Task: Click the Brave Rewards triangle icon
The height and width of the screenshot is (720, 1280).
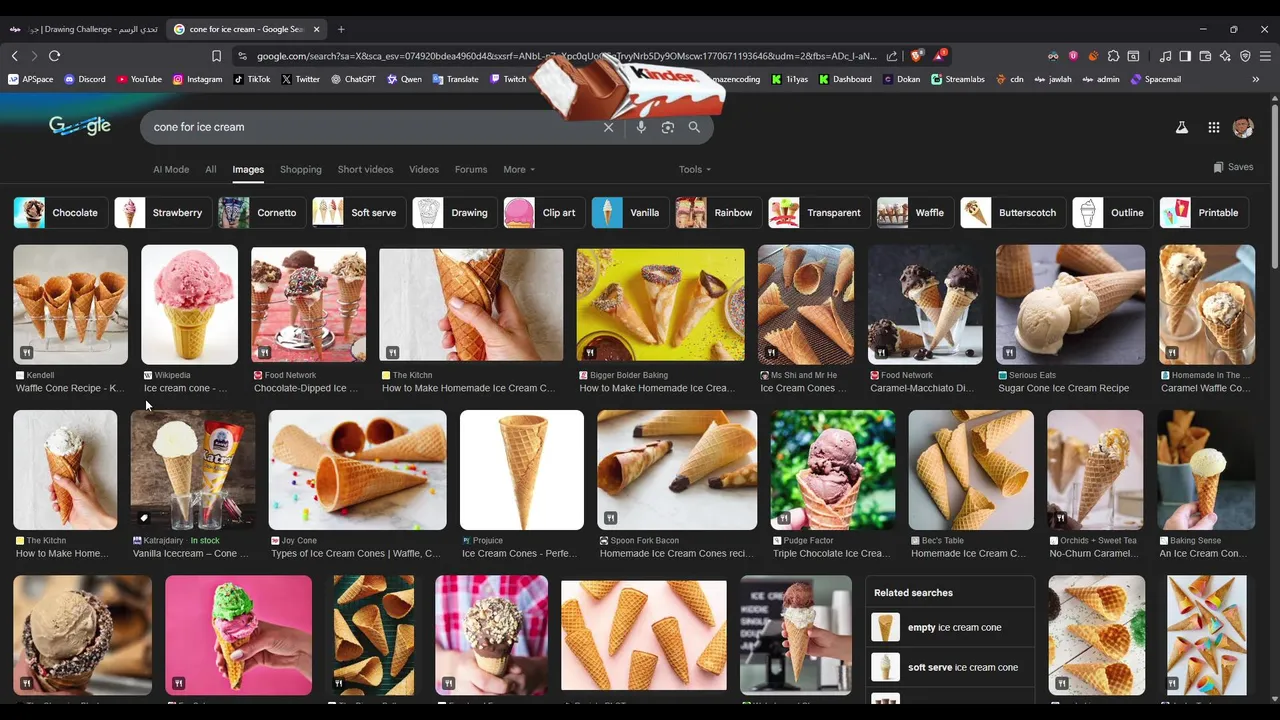Action: (939, 56)
